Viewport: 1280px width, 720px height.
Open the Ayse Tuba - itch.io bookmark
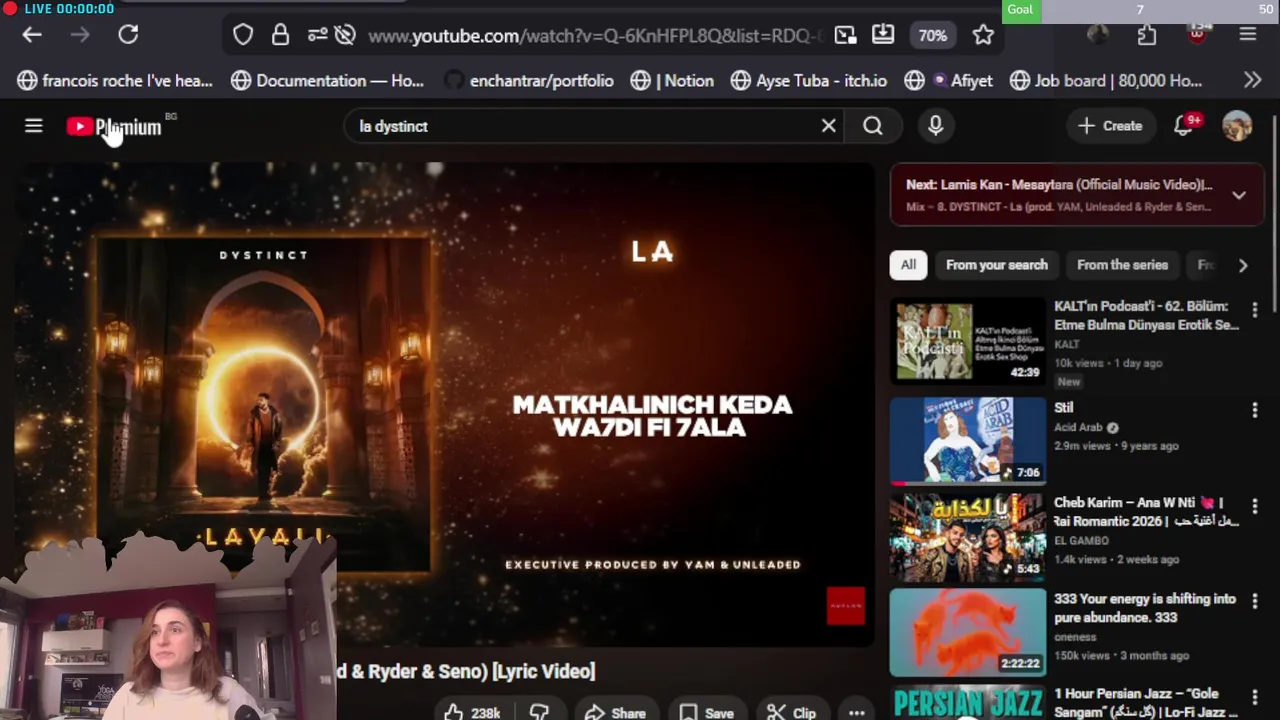pos(808,81)
